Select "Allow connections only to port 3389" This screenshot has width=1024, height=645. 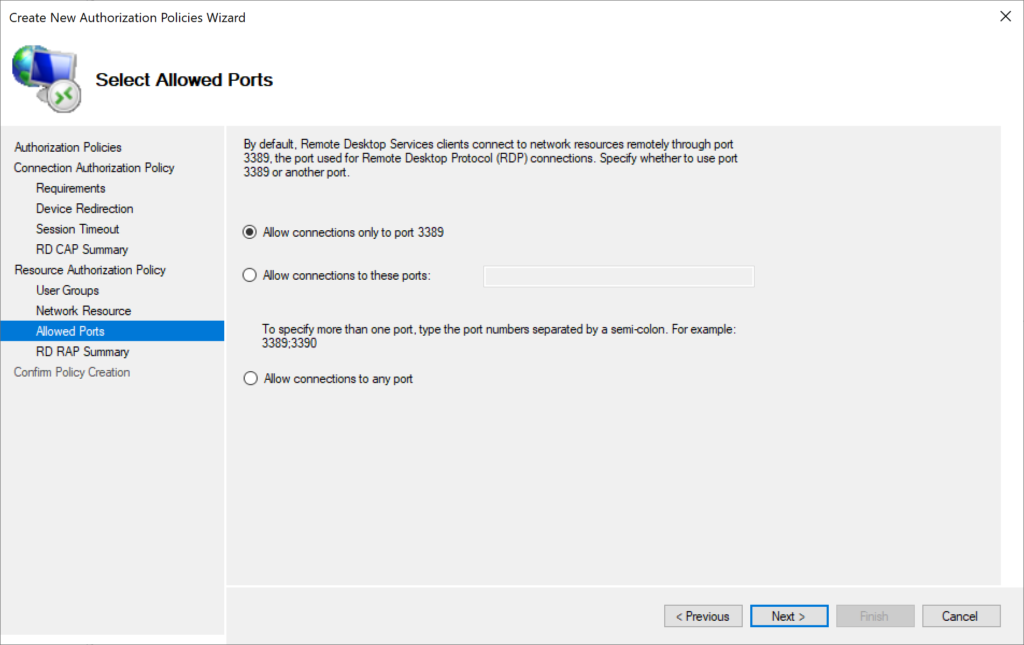250,232
